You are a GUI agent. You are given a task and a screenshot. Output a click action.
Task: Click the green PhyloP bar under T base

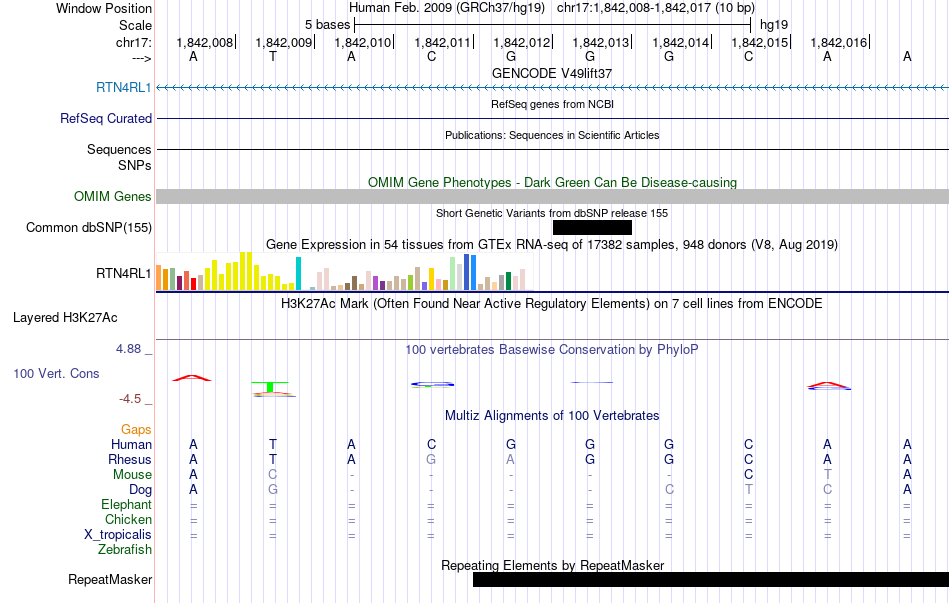[270, 387]
